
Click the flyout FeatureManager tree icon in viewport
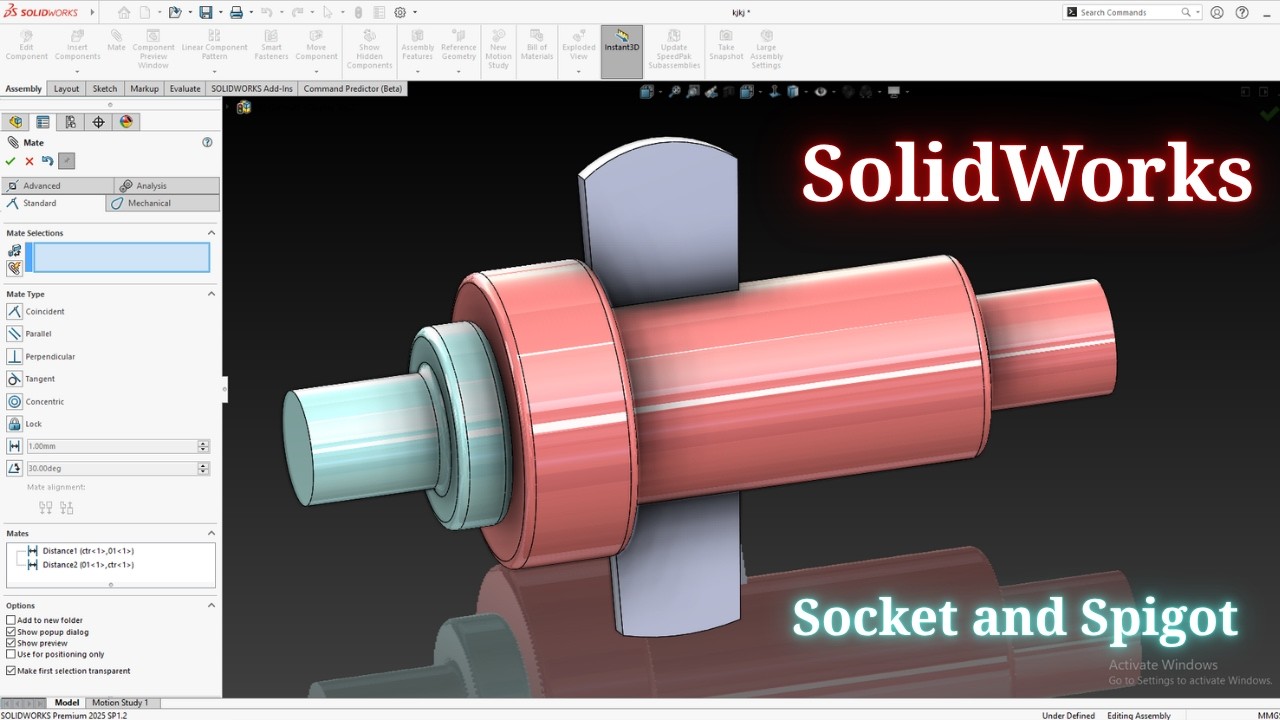(x=243, y=107)
